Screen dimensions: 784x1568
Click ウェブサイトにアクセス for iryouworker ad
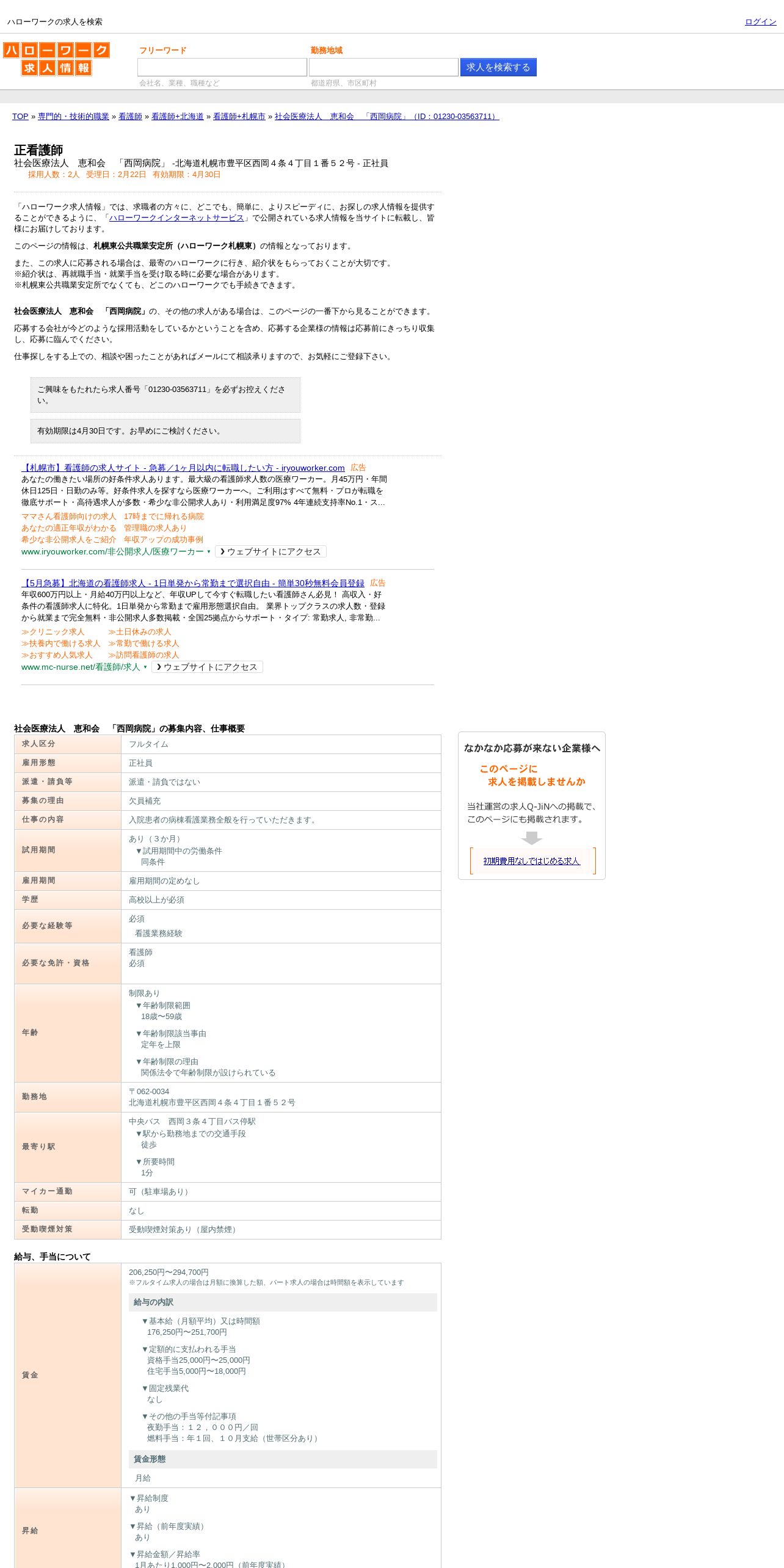point(270,551)
